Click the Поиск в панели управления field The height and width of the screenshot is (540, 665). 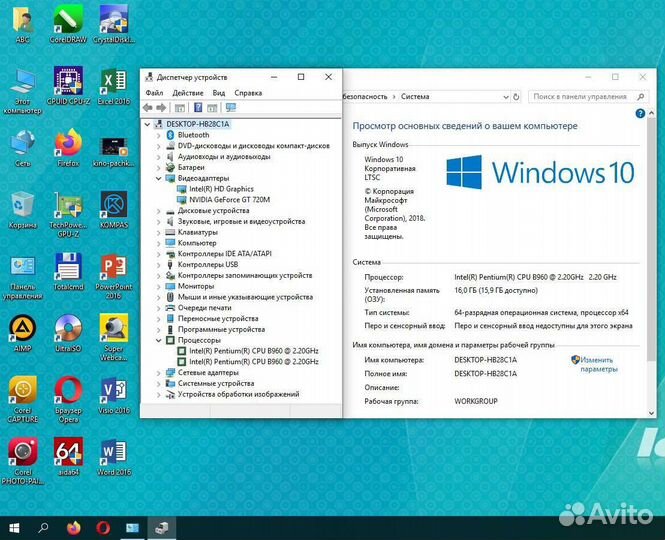coord(588,97)
